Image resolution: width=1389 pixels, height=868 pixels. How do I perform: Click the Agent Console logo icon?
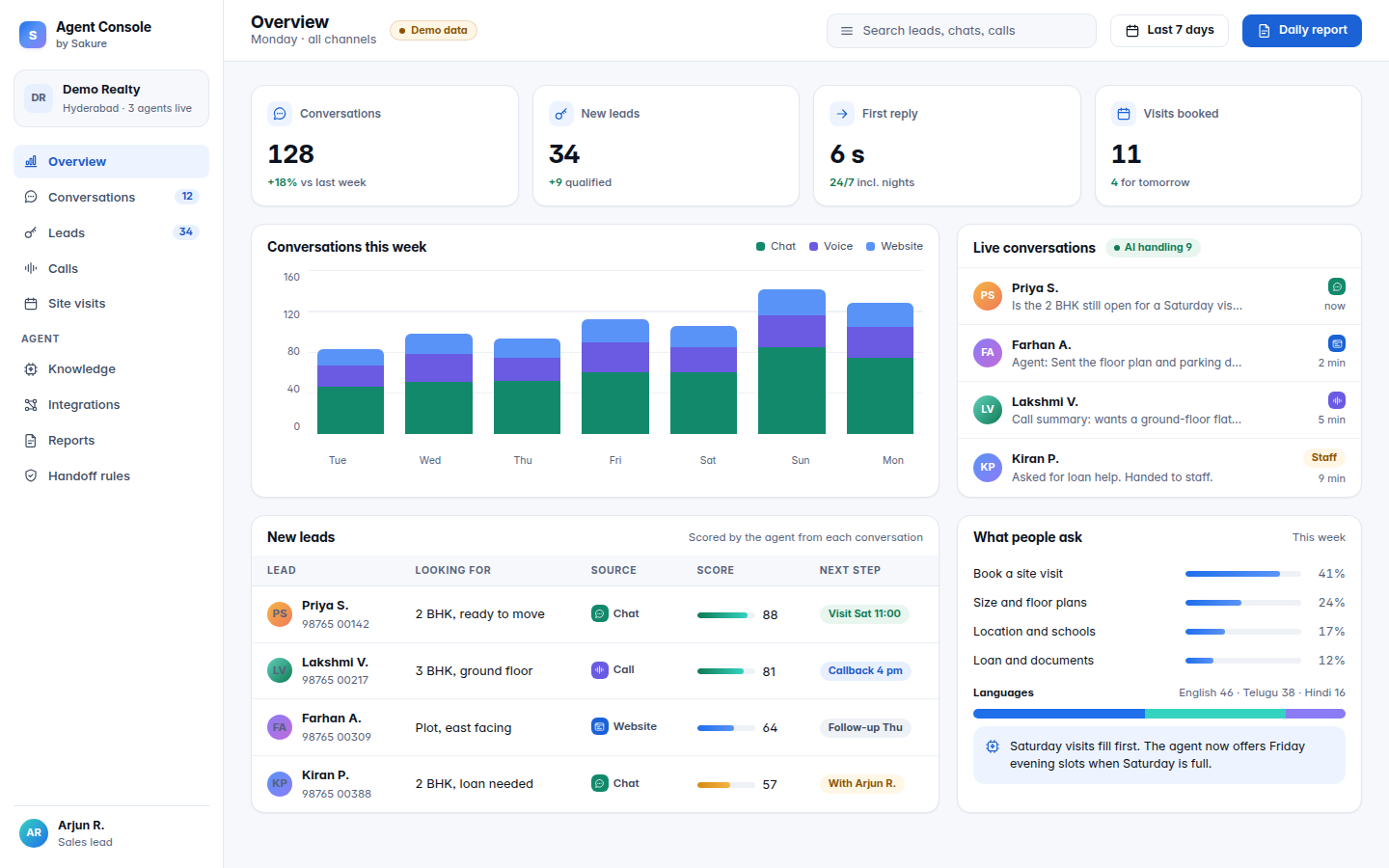click(33, 35)
